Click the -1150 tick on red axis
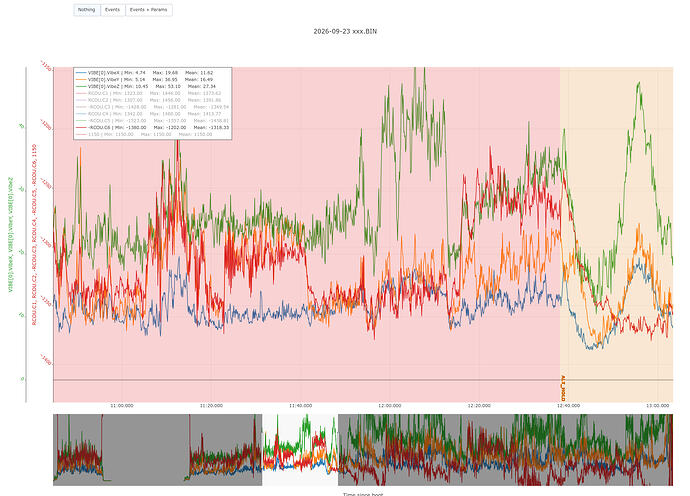 (x=46, y=67)
